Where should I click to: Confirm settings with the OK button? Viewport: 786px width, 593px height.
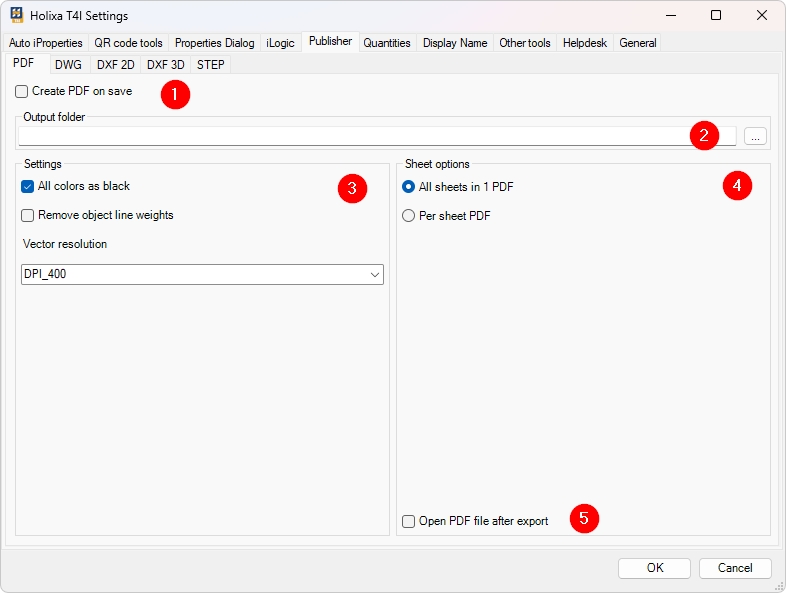(x=654, y=568)
